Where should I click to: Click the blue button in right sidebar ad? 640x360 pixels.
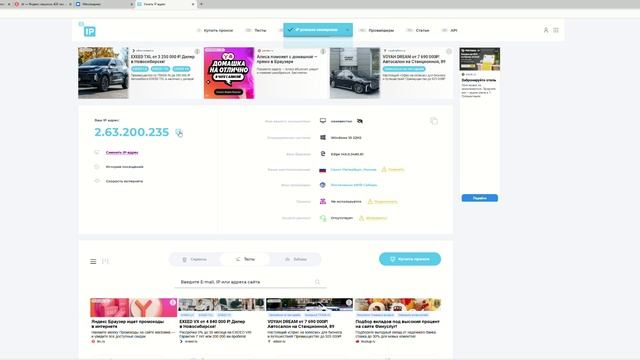coord(480,198)
